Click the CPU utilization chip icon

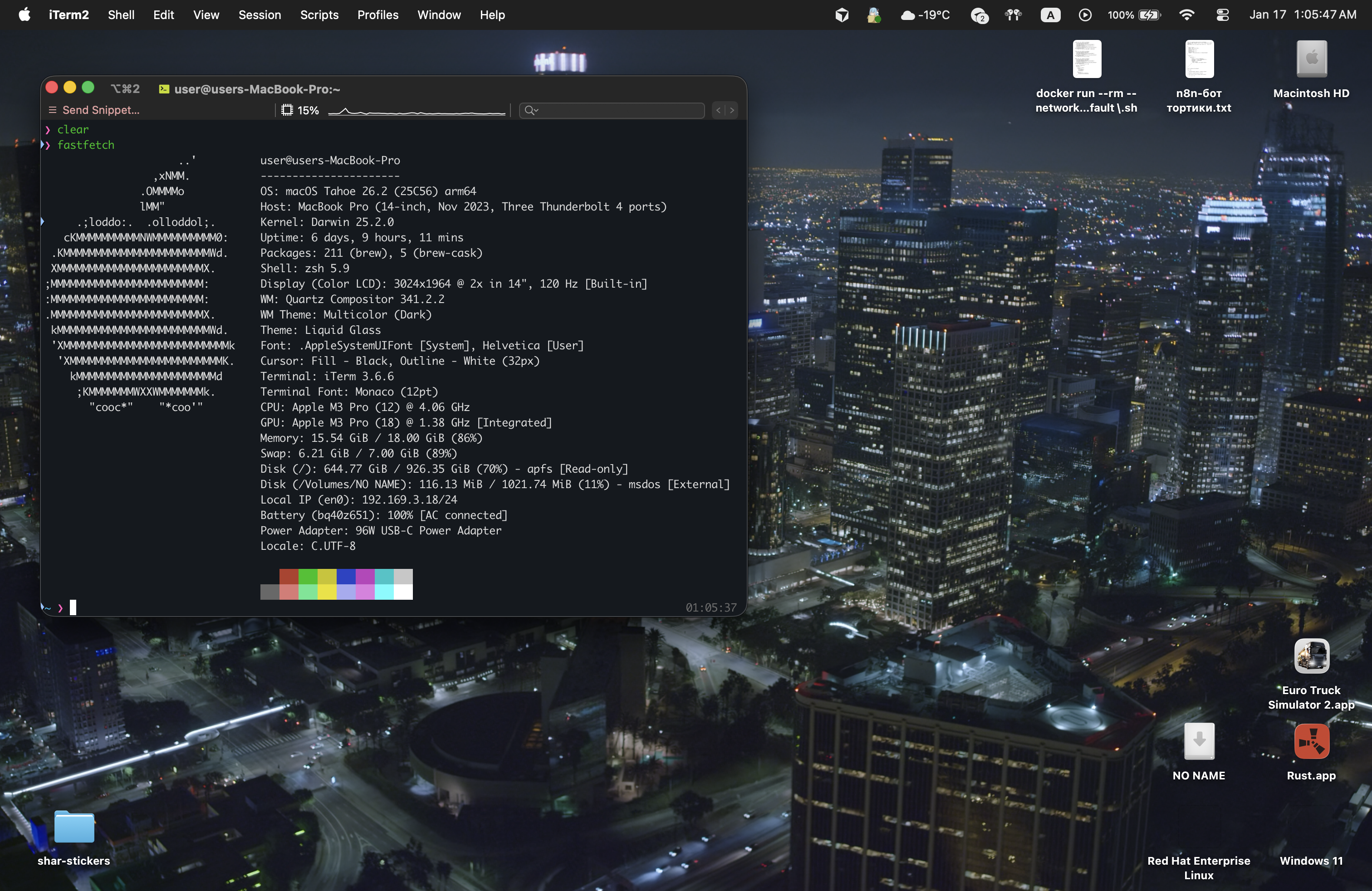tap(287, 110)
